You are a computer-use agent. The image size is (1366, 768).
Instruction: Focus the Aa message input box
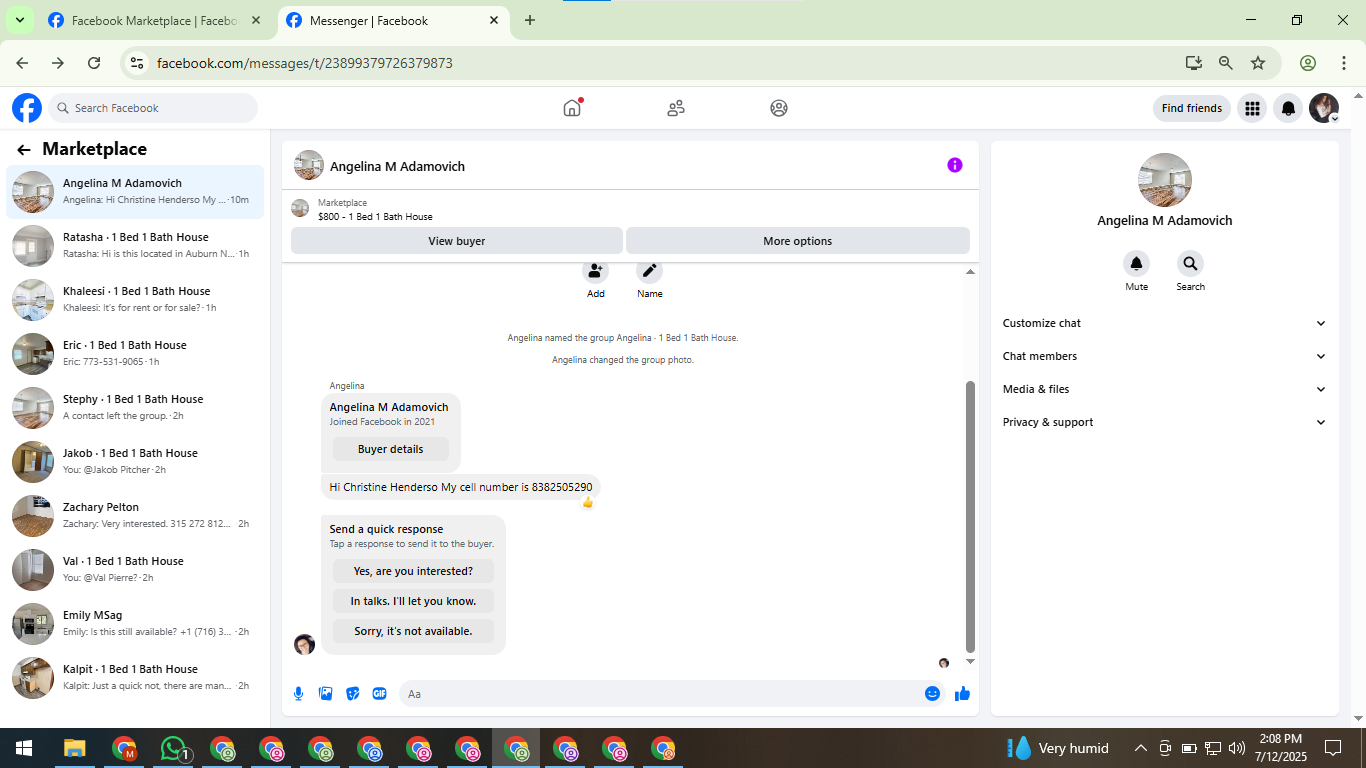(658, 693)
